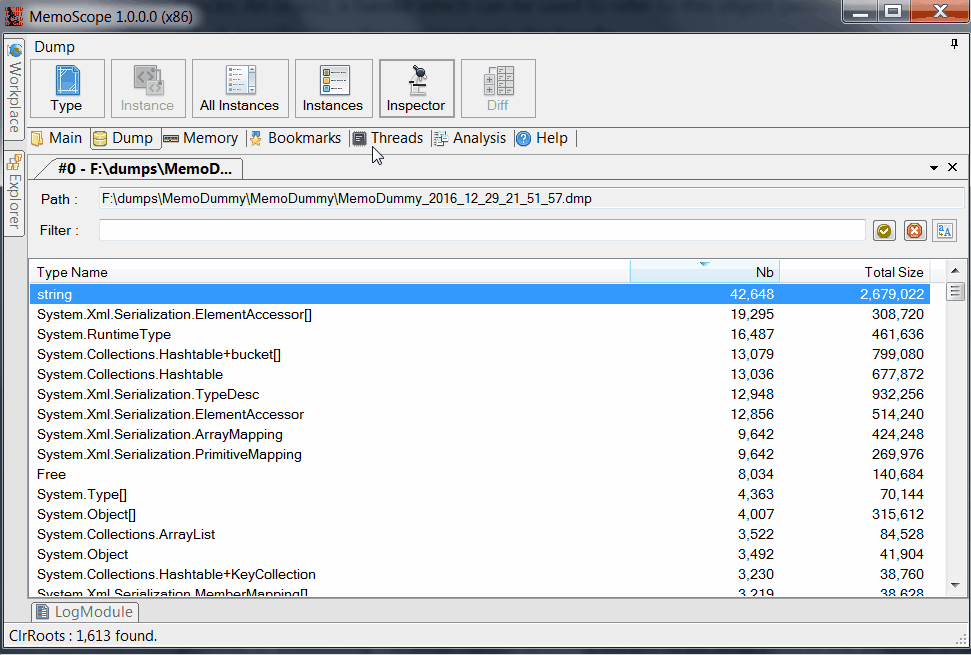Expand the Workplace side panel
The image size is (971, 655).
pos(14,89)
